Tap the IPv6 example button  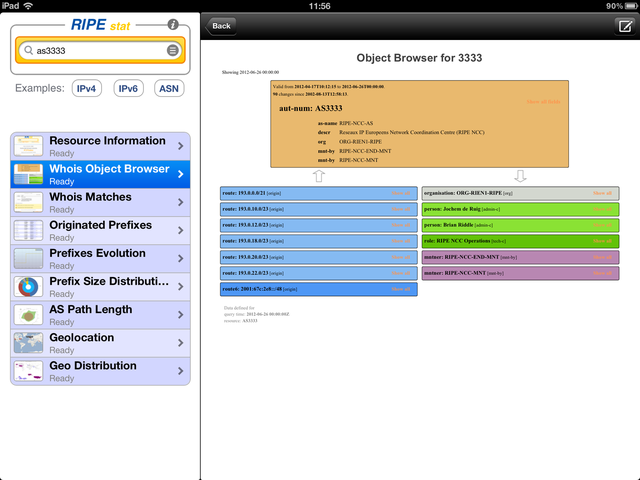(x=128, y=89)
